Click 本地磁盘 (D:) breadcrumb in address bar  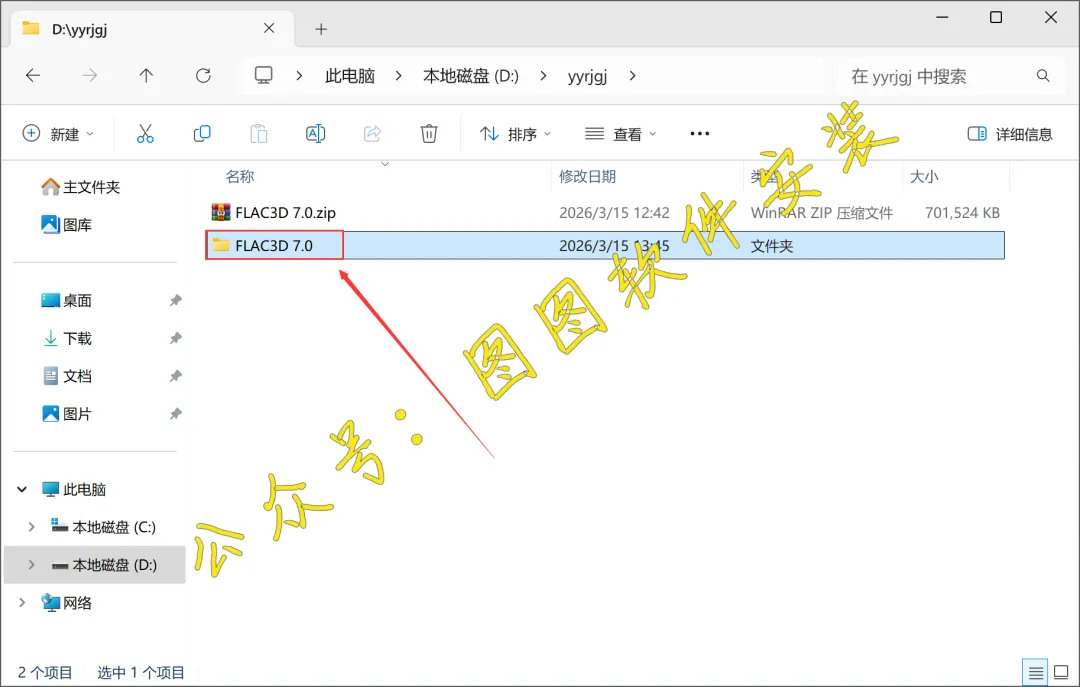pyautogui.click(x=471, y=76)
